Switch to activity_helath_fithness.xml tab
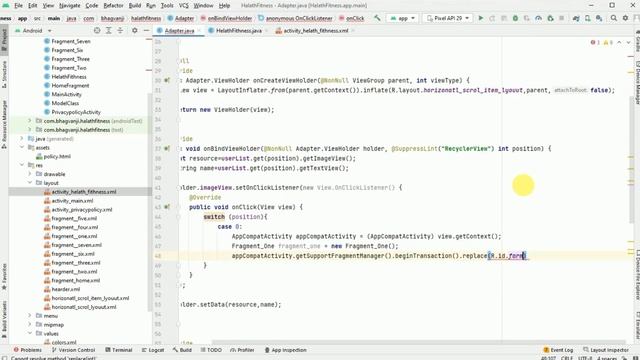This screenshot has width=640, height=360. tap(316, 31)
